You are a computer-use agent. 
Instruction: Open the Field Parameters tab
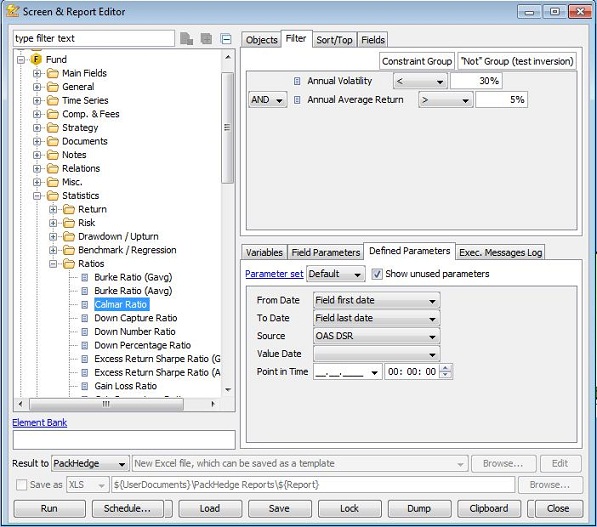point(326,252)
